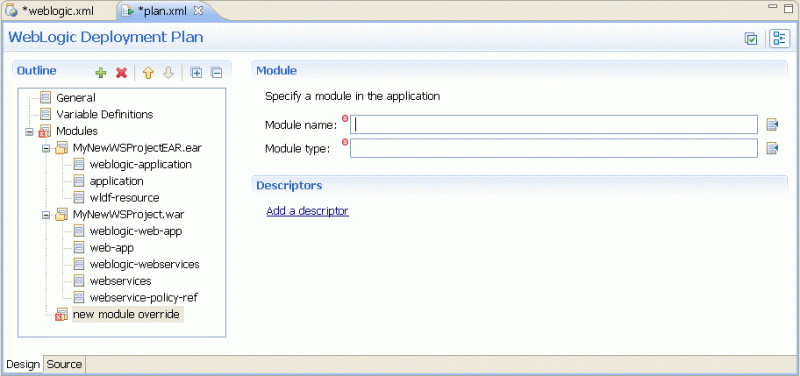Switch to the weblogic.xml tab
Image resolution: width=800 pixels, height=376 pixels.
click(x=57, y=11)
